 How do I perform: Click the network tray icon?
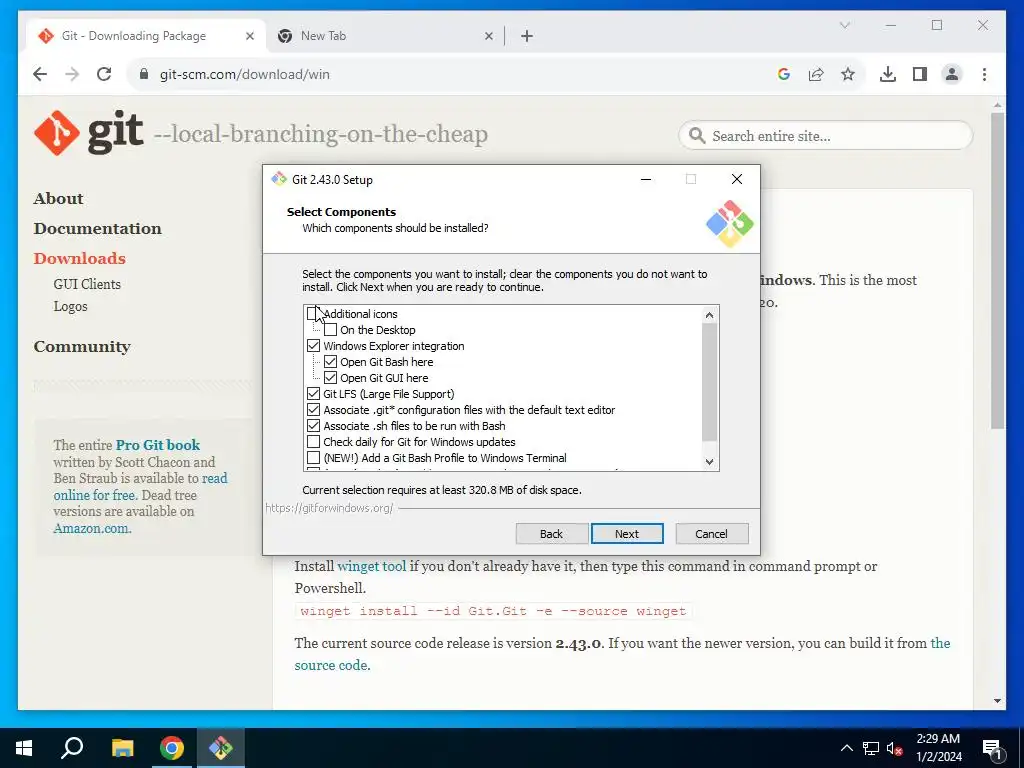tap(871, 748)
